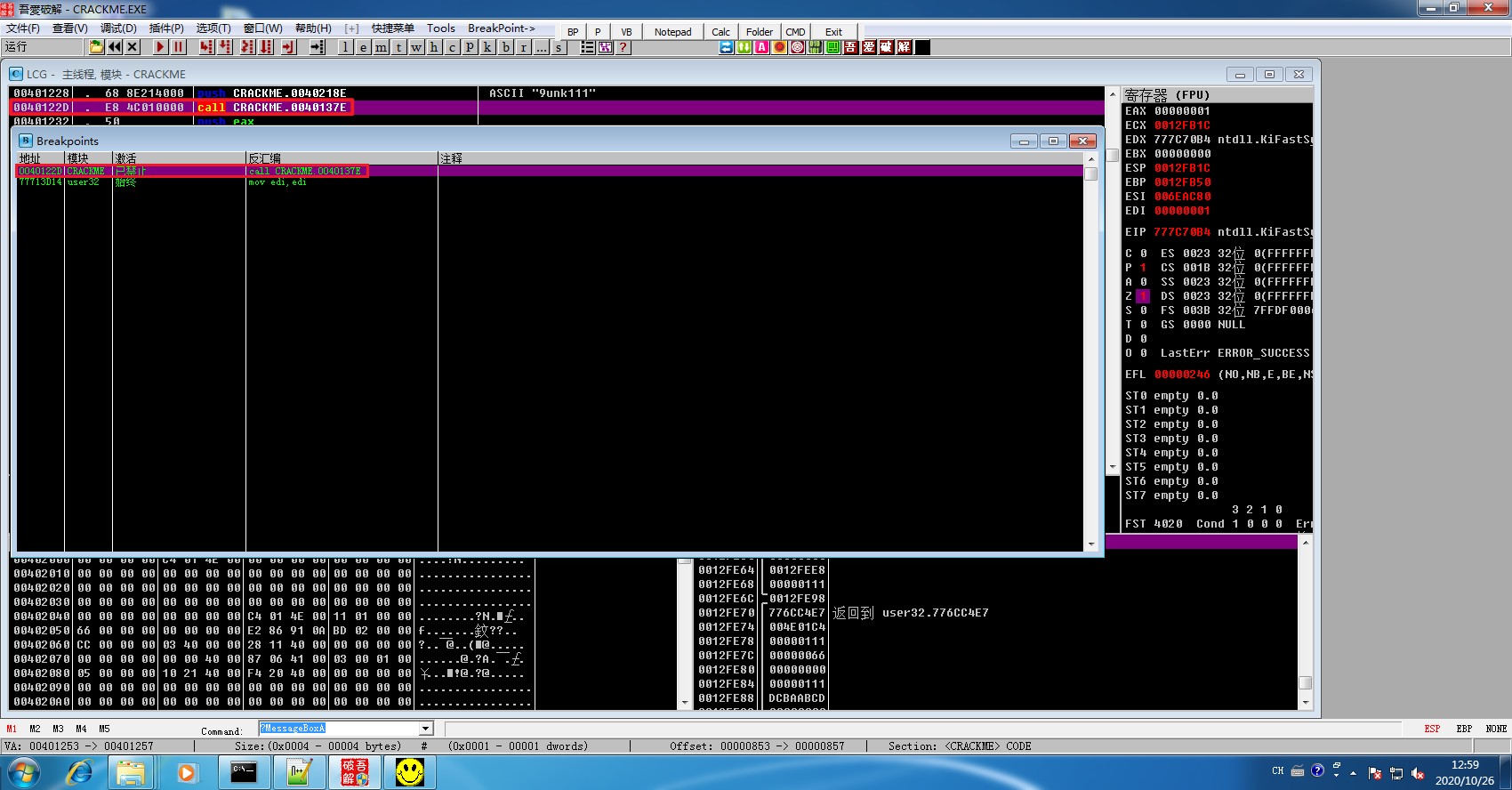Click the Restart program rewind icon
The image size is (1512, 790).
point(115,47)
